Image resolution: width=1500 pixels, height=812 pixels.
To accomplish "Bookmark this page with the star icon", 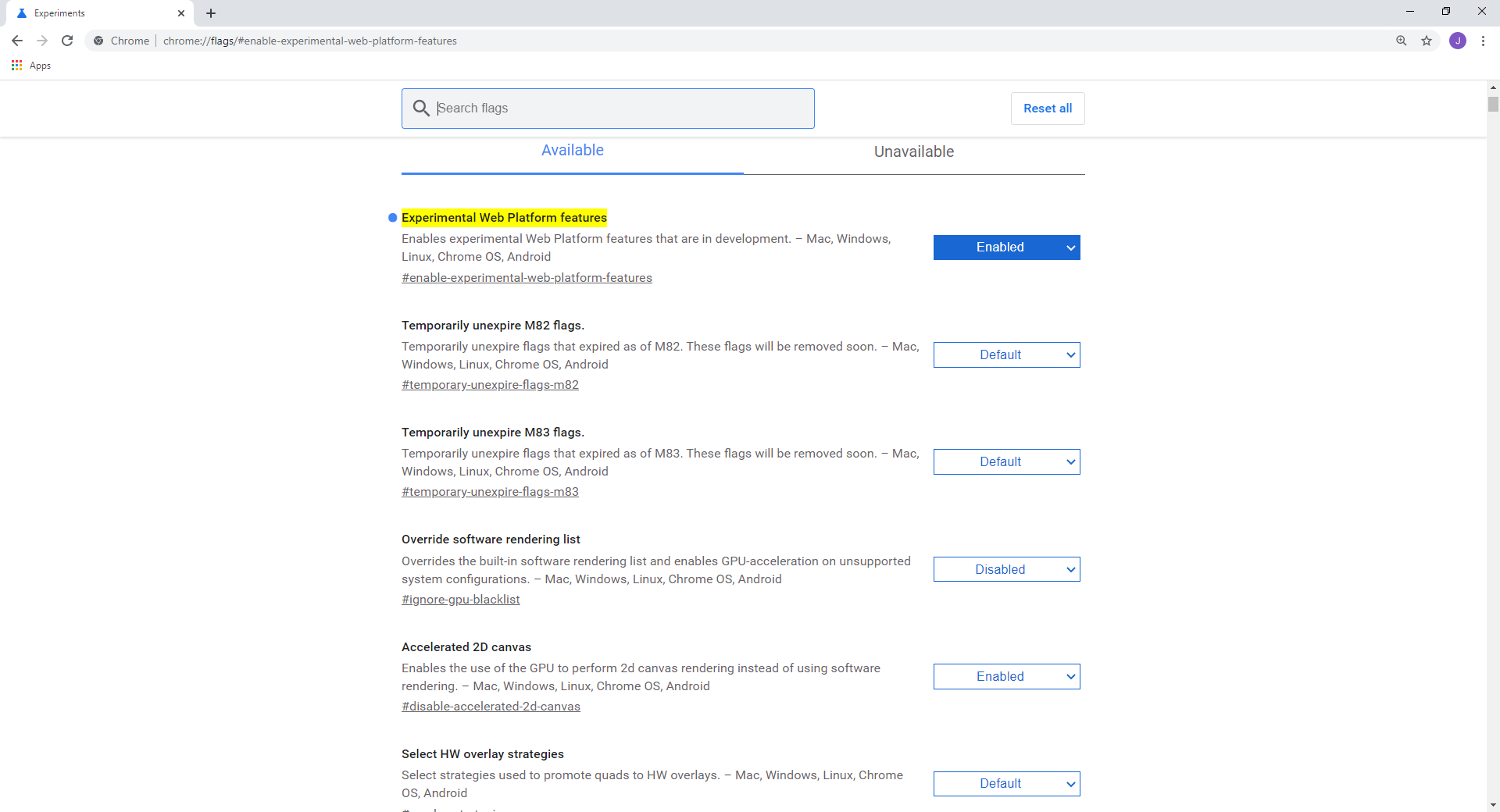I will (1427, 41).
